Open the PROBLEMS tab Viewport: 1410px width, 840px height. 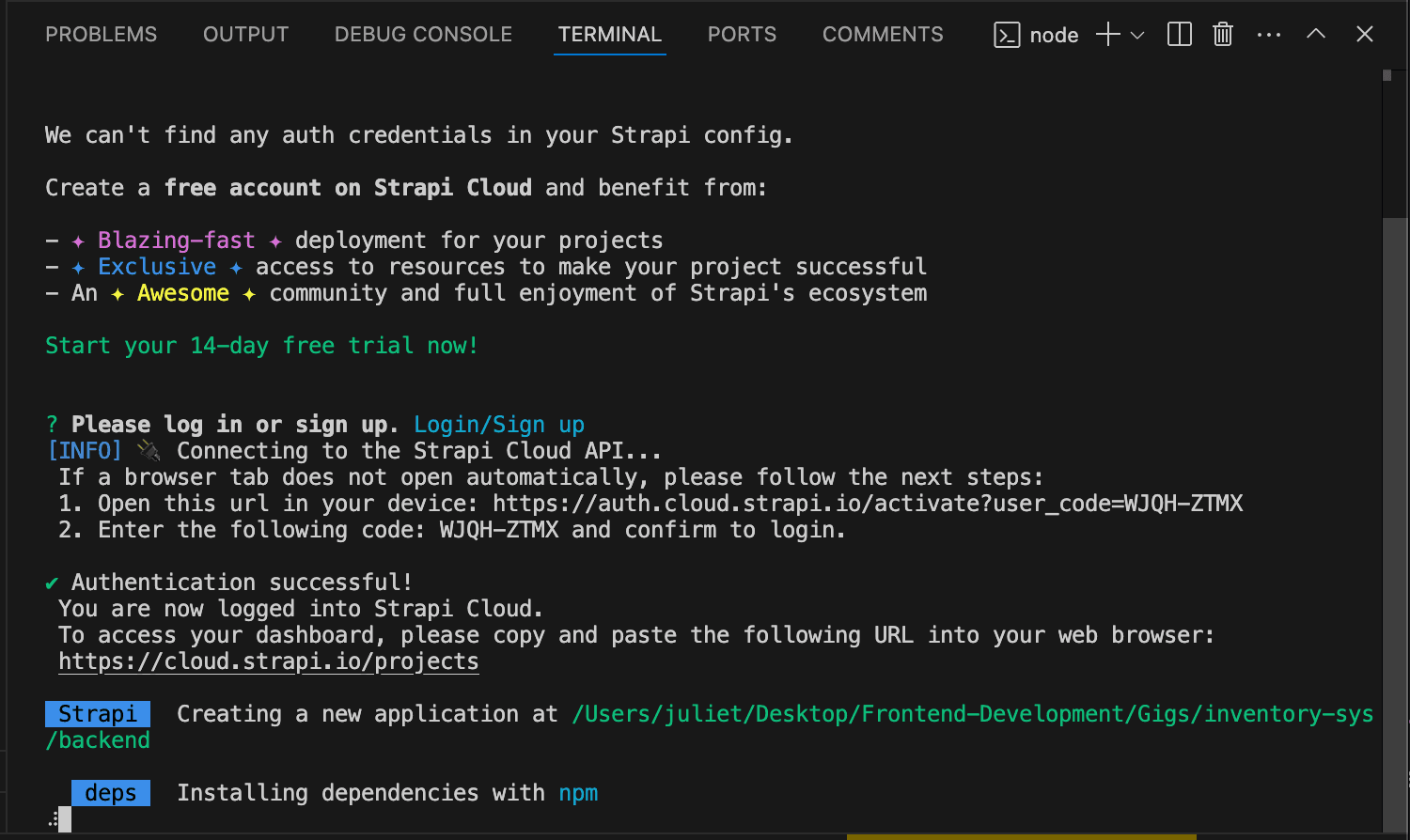101,35
